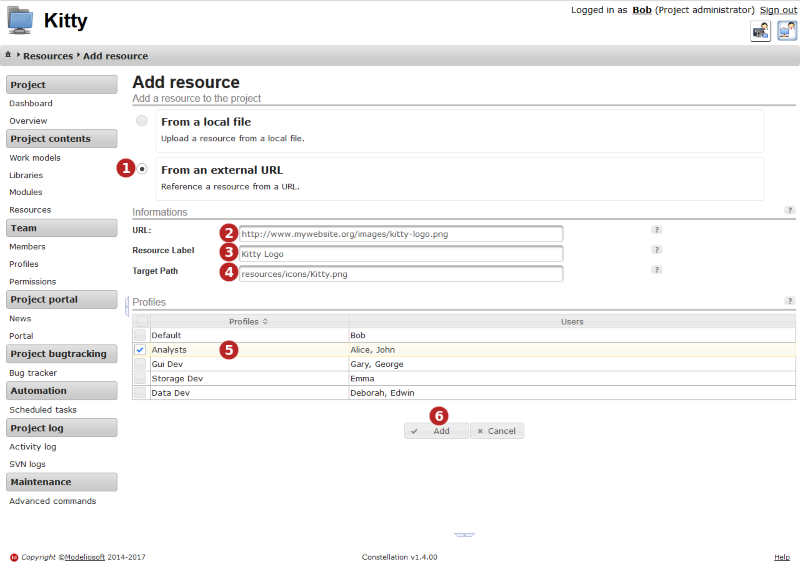Open help icon next to URL field
800x564 pixels.
coord(657,230)
